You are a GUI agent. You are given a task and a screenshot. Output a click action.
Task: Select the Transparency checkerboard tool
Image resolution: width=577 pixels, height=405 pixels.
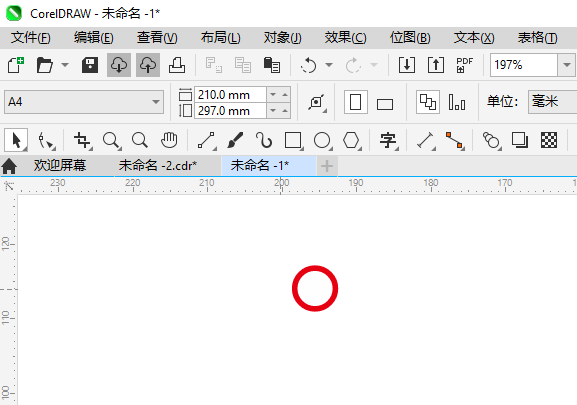[549, 140]
